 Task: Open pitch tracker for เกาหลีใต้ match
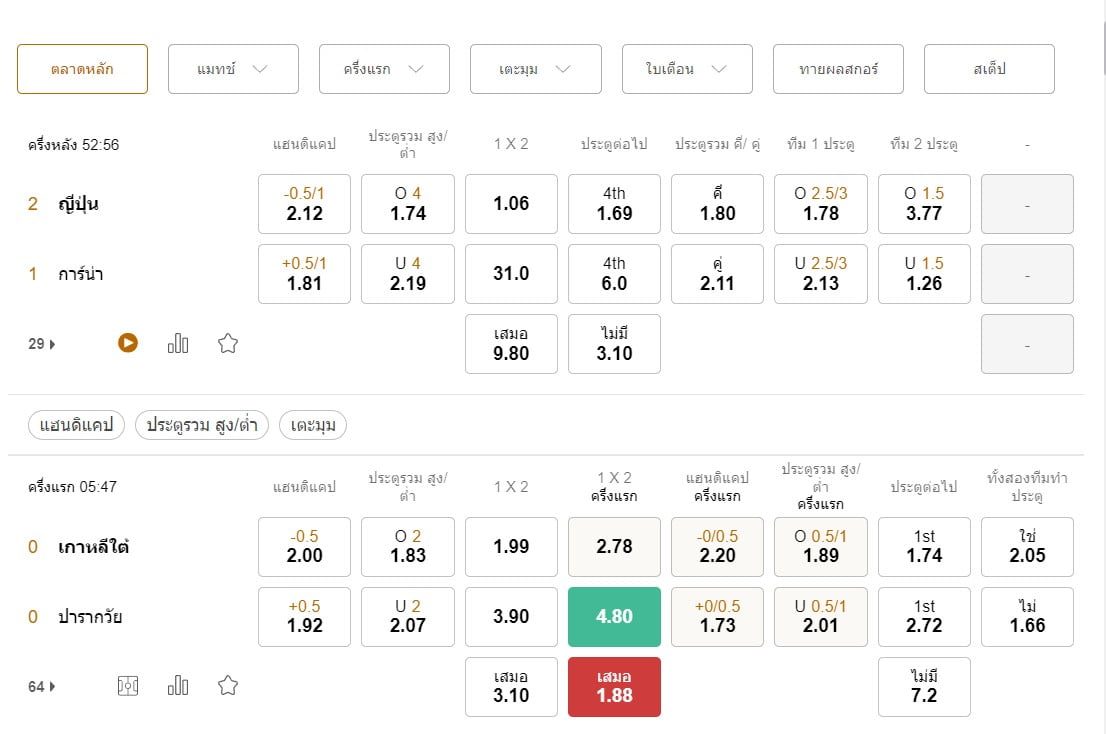click(x=128, y=686)
